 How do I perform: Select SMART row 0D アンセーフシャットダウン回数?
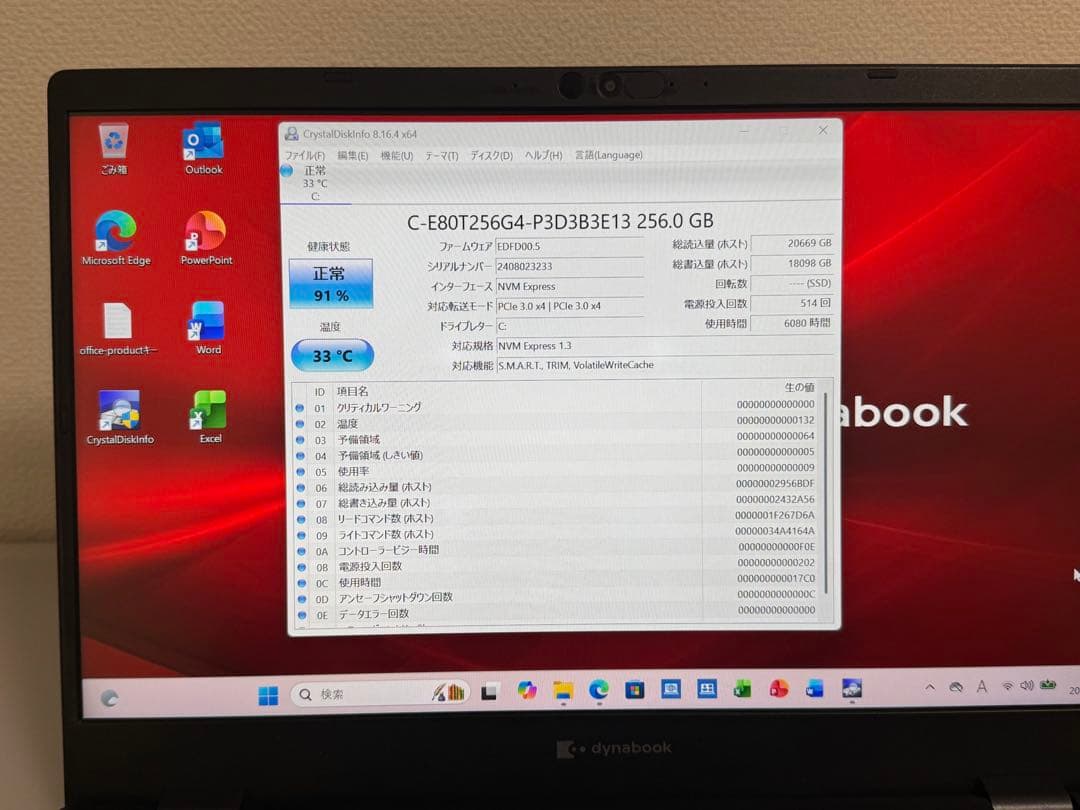[555, 597]
